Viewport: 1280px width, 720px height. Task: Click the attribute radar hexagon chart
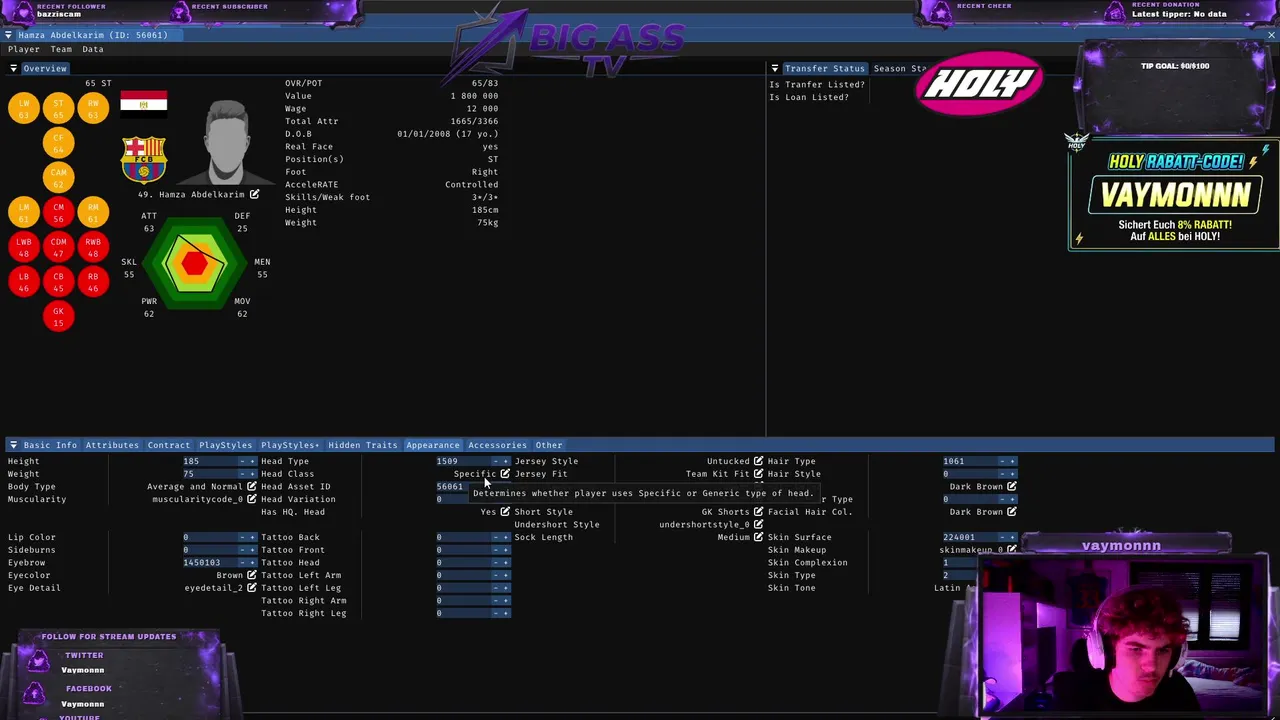(194, 263)
